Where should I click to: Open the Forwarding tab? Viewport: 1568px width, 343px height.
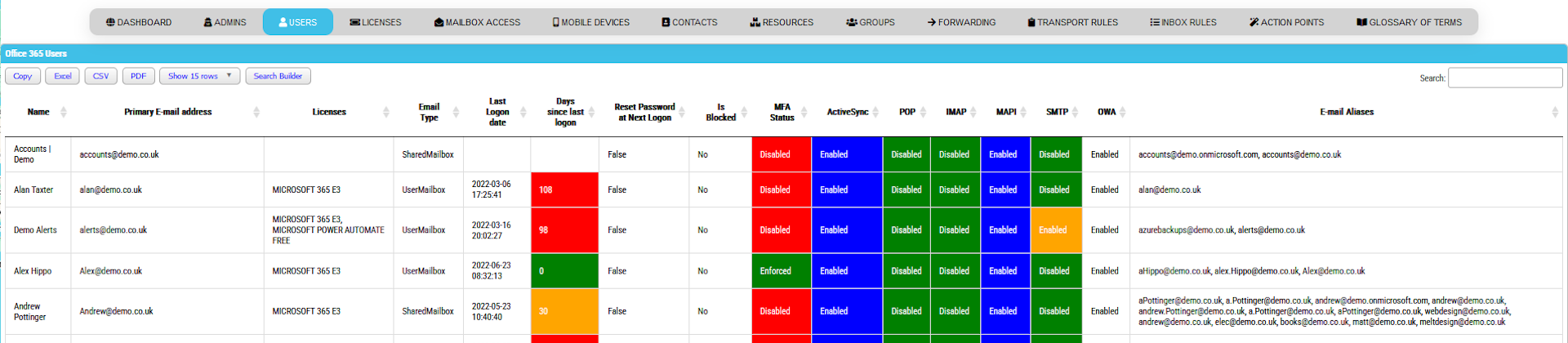coord(961,23)
